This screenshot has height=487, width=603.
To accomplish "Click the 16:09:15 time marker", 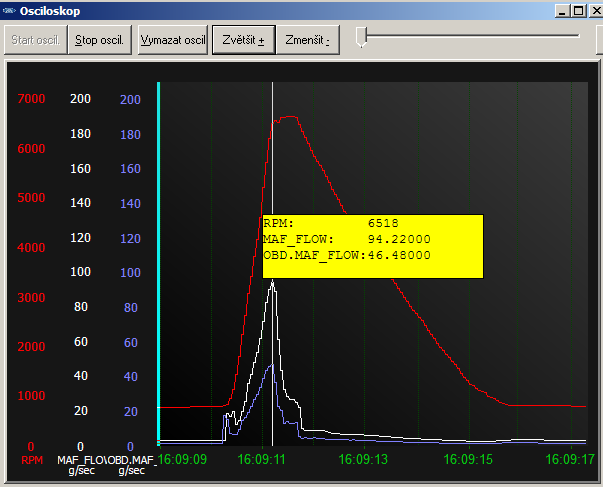I will pyautogui.click(x=467, y=460).
